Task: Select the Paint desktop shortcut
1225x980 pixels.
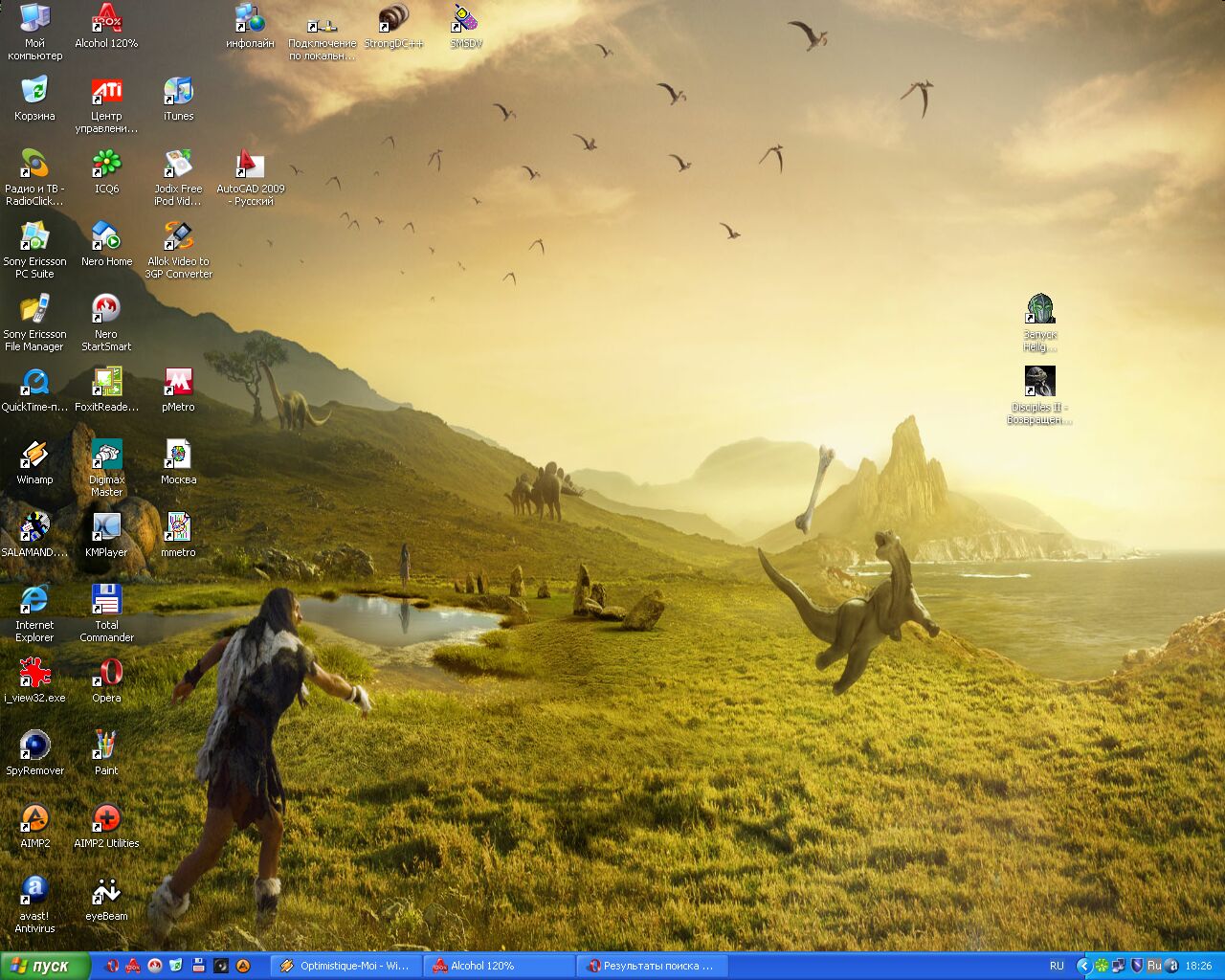Action: tap(106, 753)
